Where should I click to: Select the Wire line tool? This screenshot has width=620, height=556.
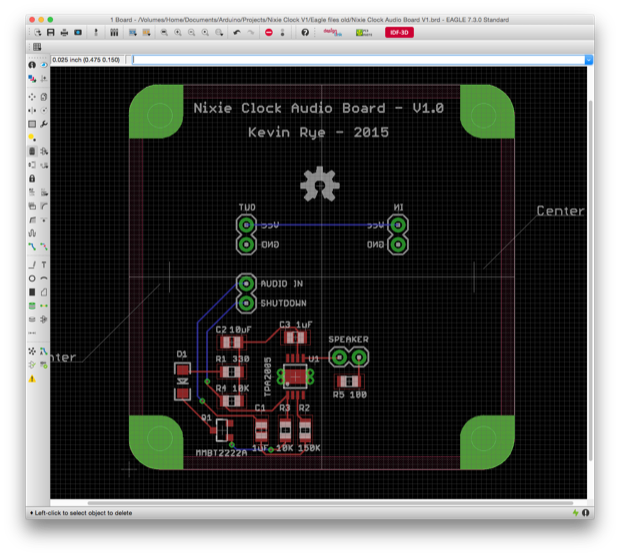click(32, 265)
